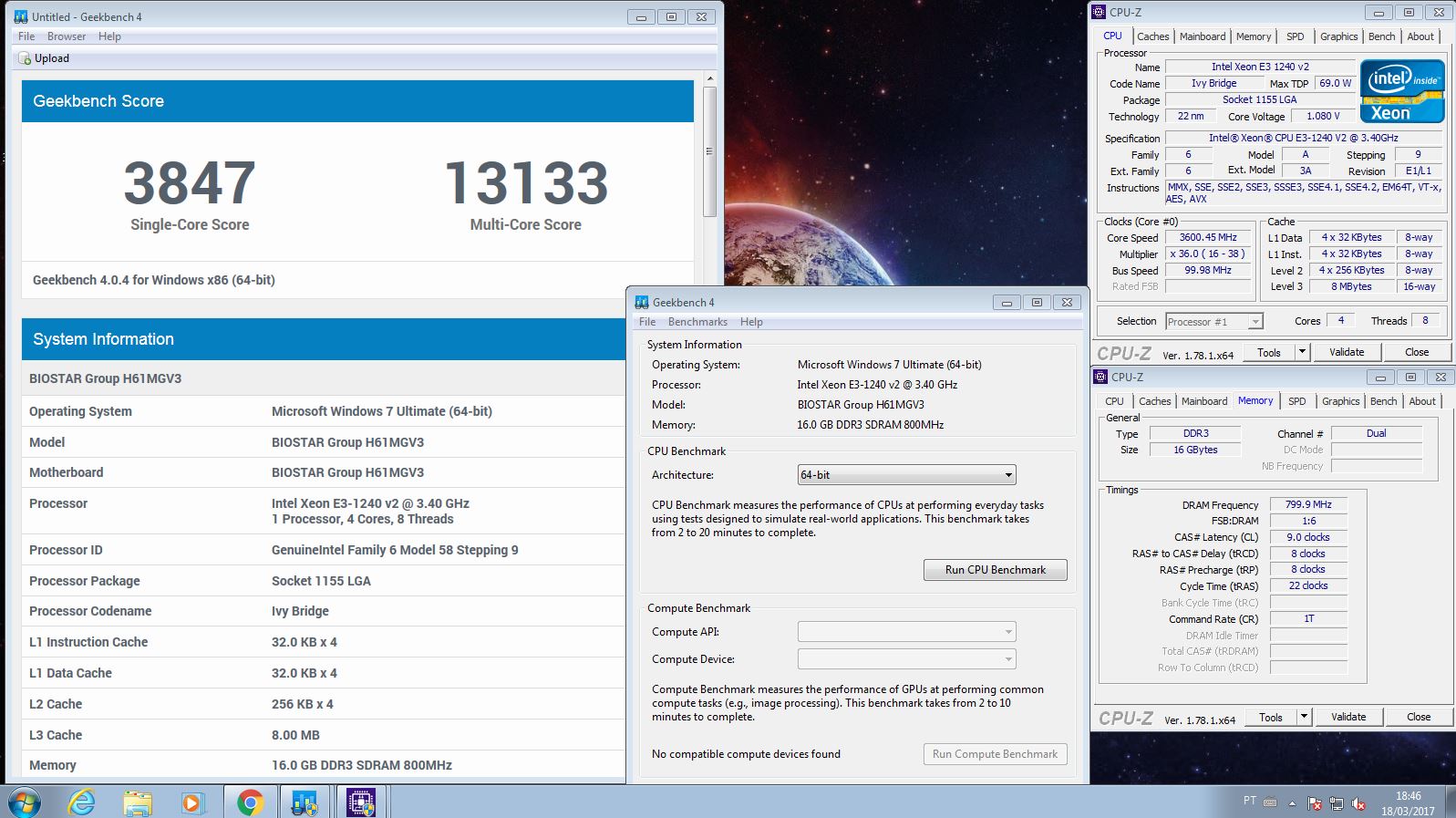
Task: Launch Internet Explorer from the taskbar
Action: 82,802
